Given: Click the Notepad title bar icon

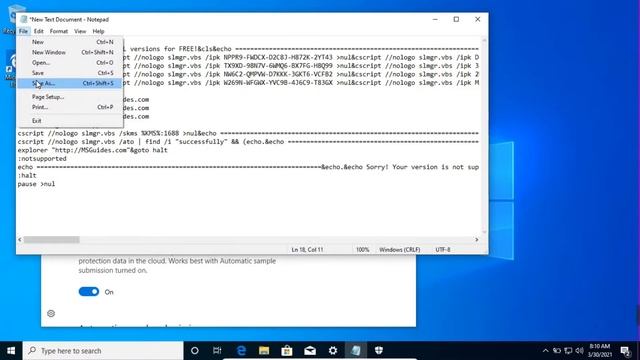Looking at the screenshot, I should (24, 19).
